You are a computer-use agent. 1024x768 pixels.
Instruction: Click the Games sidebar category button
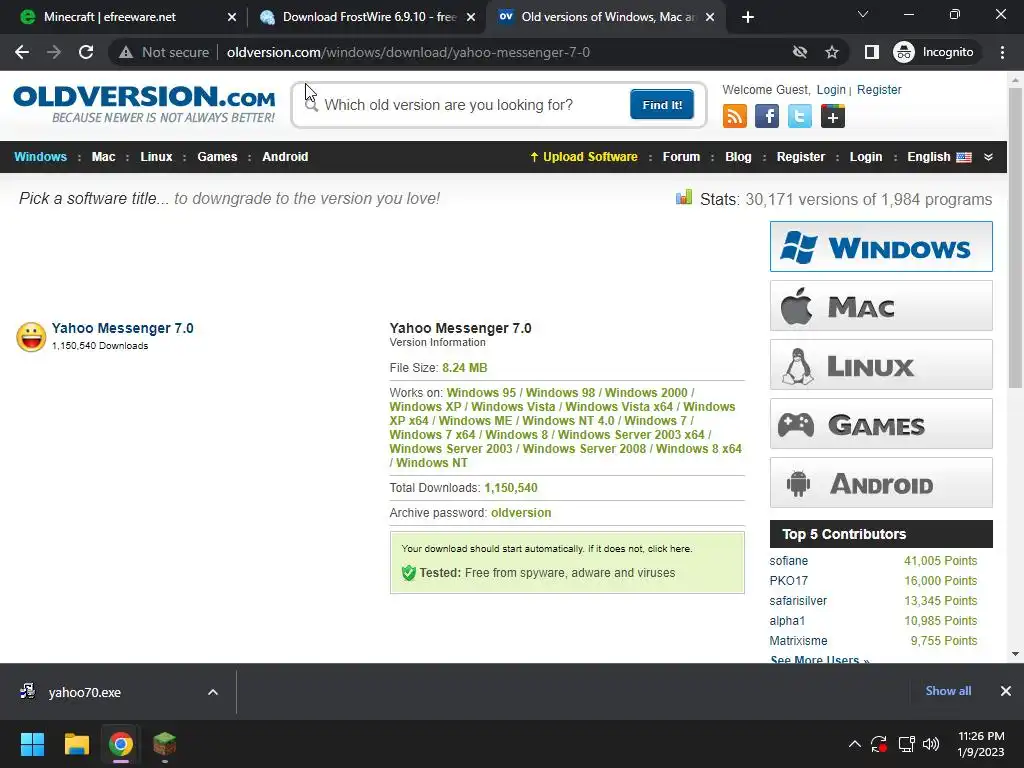(x=881, y=424)
